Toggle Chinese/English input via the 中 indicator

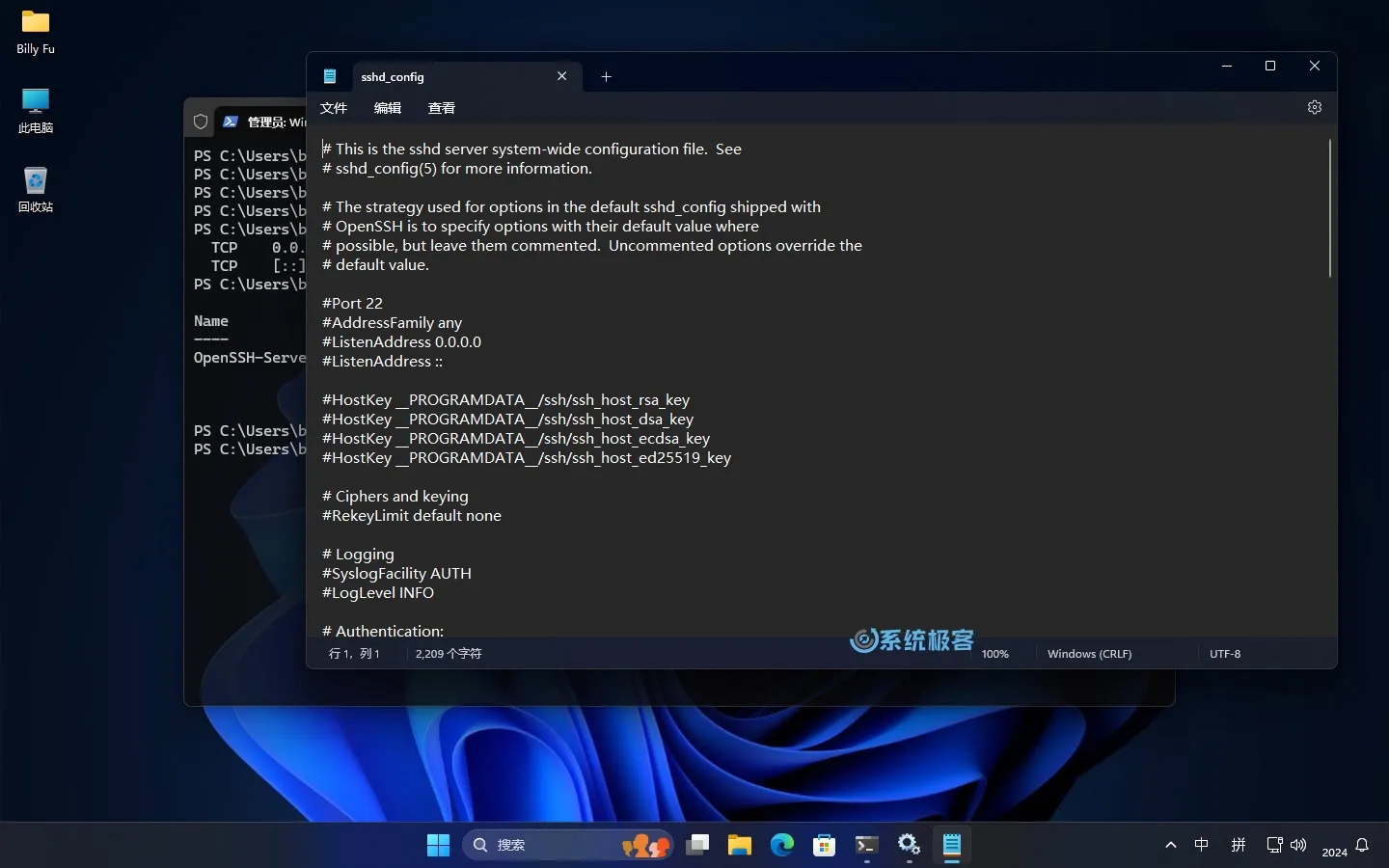click(1201, 845)
